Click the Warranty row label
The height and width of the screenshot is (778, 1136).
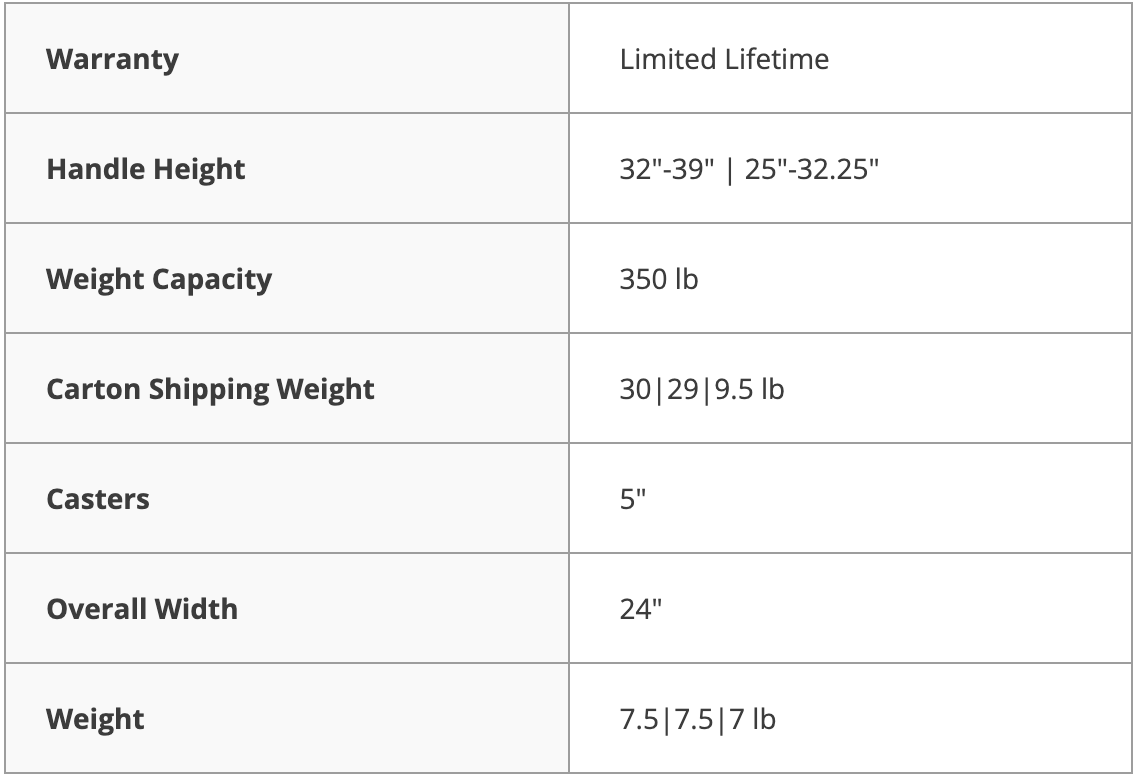(x=112, y=59)
